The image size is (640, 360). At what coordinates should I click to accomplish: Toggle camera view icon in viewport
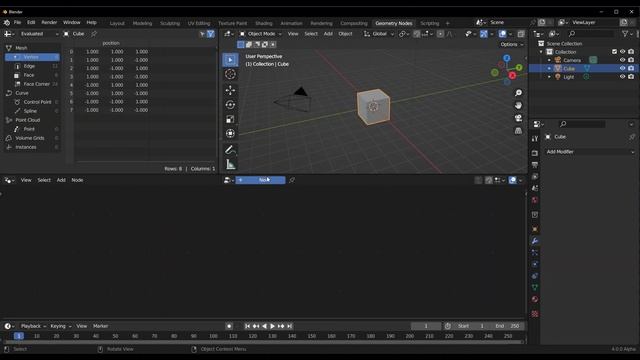point(518,118)
